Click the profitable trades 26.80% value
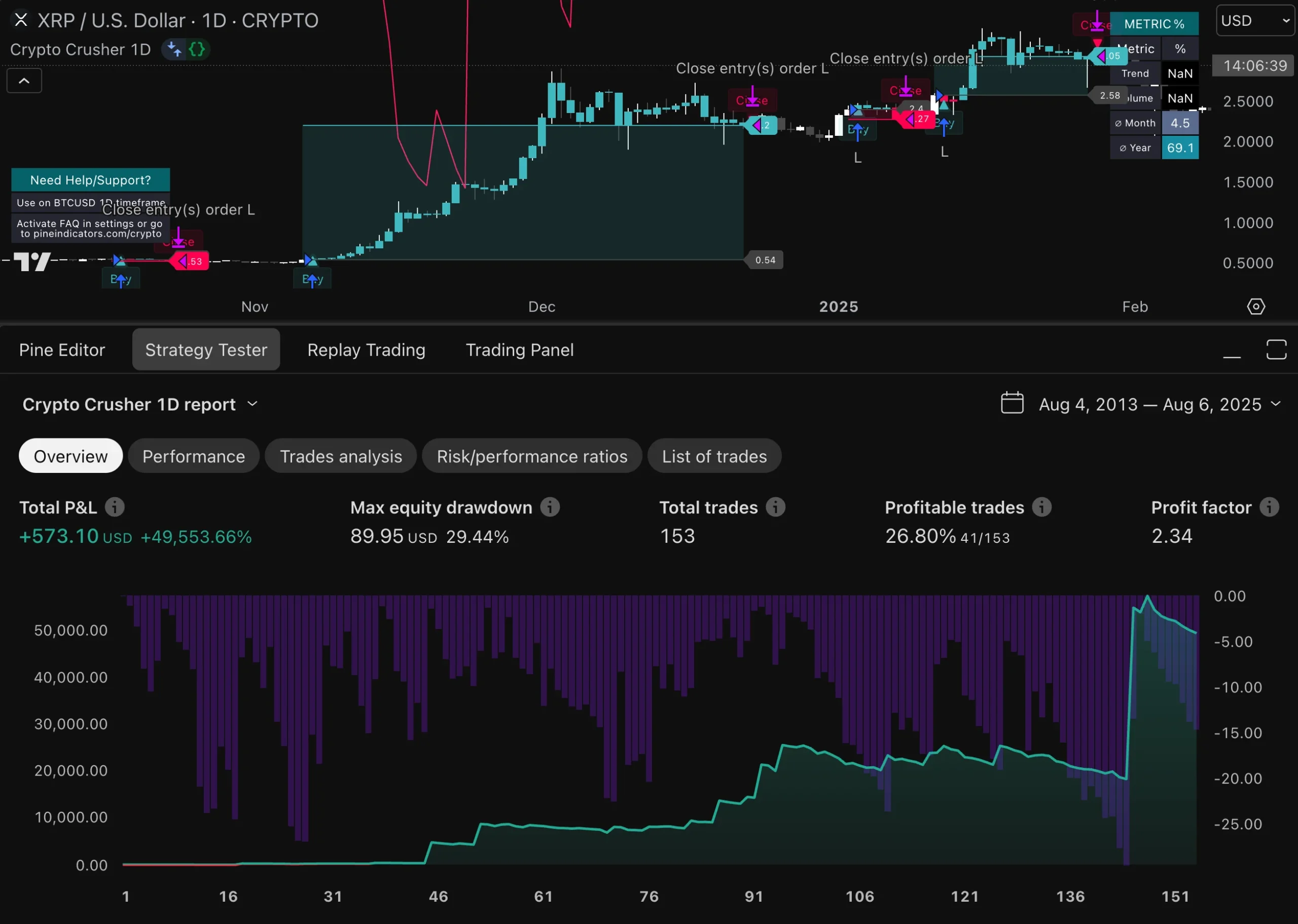 920,537
